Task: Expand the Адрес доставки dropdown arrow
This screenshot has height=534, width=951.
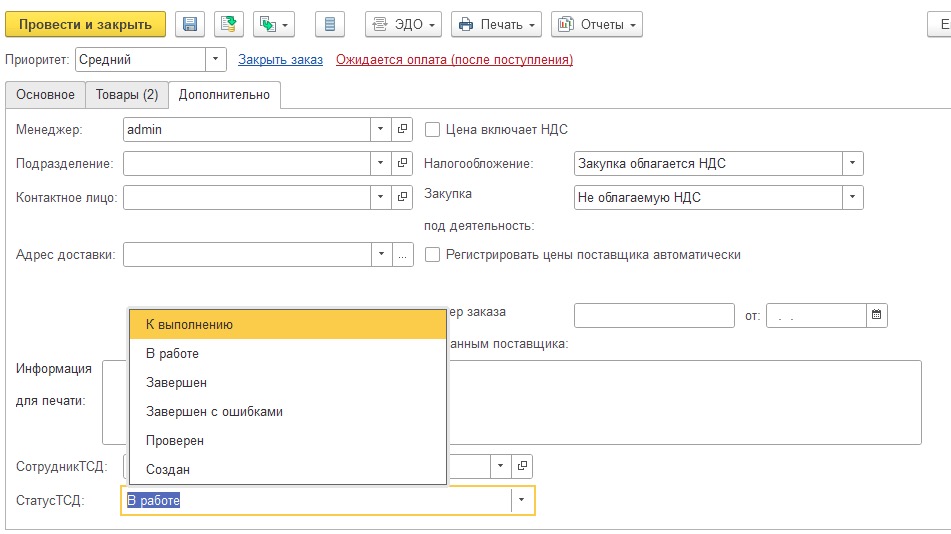Action: click(x=381, y=254)
